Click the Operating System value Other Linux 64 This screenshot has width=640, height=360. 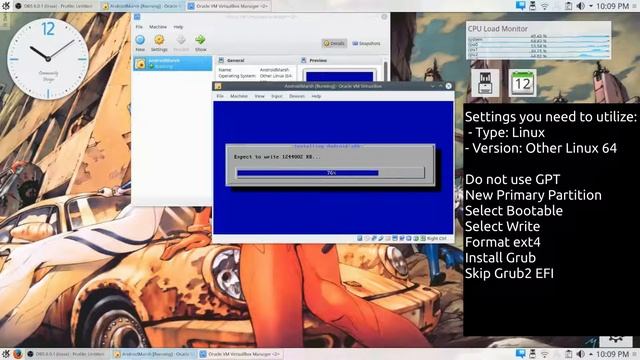click(276, 76)
